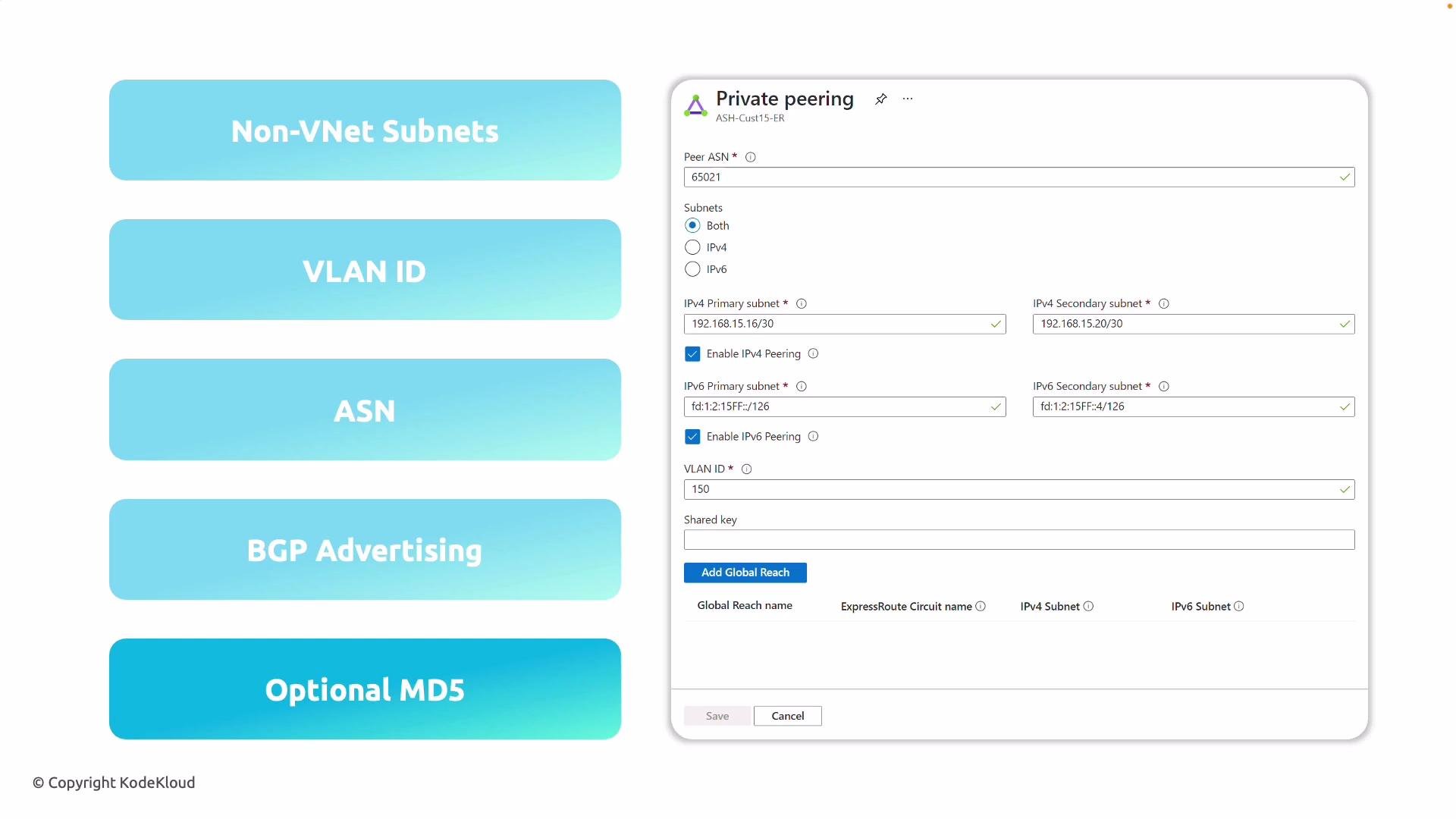
Task: Show info tooltip for Peer ASN
Action: click(x=751, y=157)
